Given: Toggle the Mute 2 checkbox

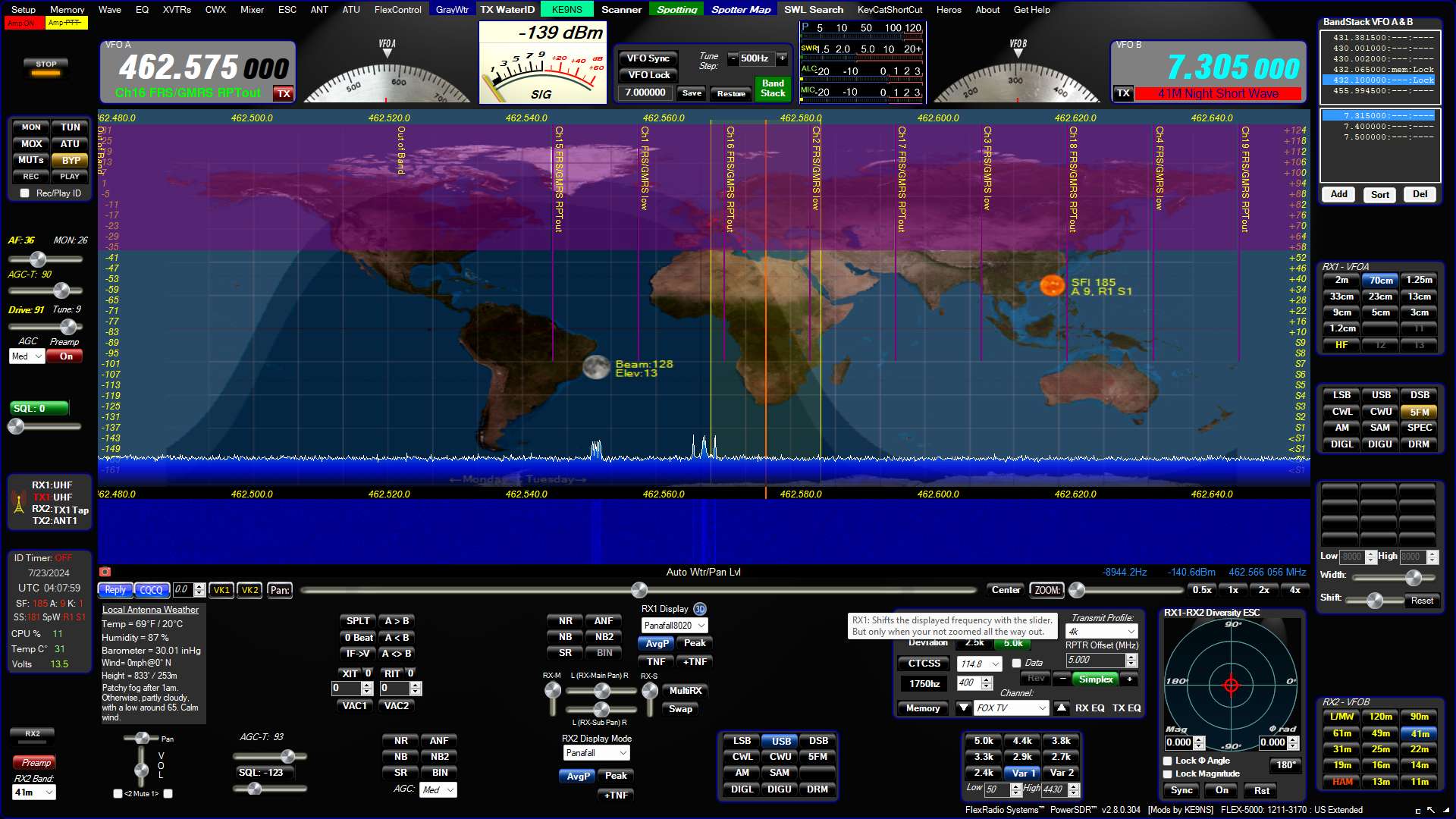Looking at the screenshot, I should pyautogui.click(x=118, y=794).
